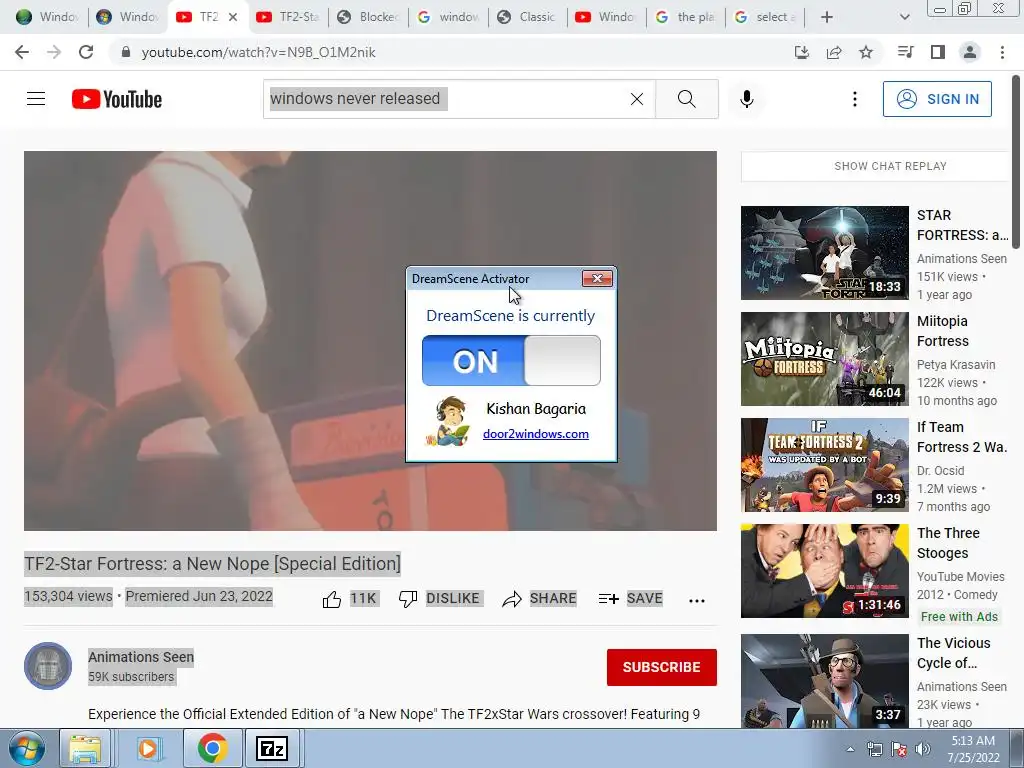This screenshot has width=1024, height=768.
Task: Open YouTube settings three-dot menu
Action: [854, 99]
